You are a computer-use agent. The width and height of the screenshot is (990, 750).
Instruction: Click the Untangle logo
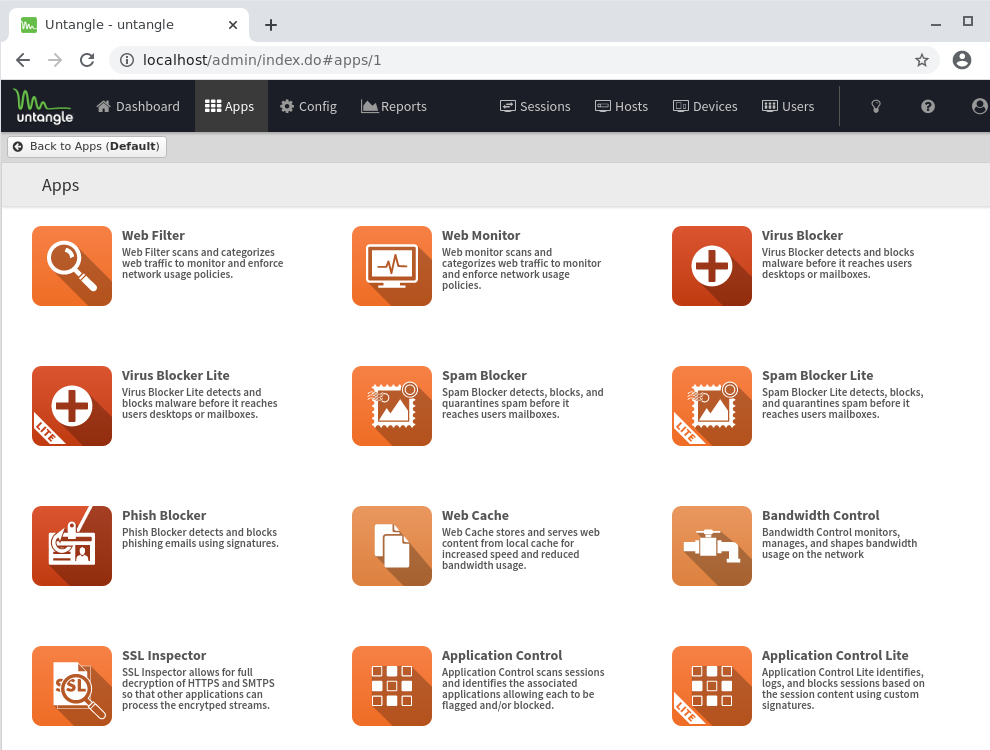(44, 106)
